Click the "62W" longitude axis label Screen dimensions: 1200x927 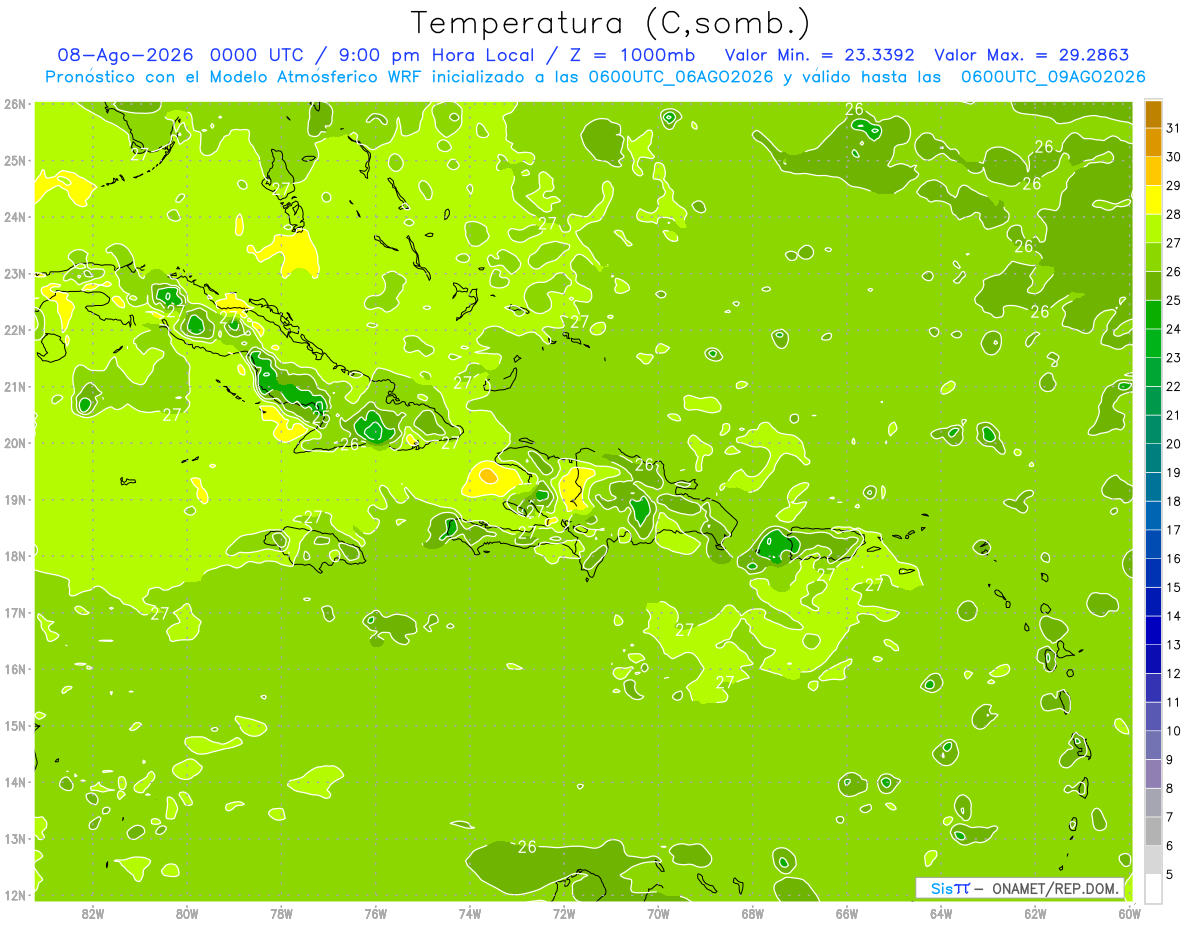(1036, 912)
